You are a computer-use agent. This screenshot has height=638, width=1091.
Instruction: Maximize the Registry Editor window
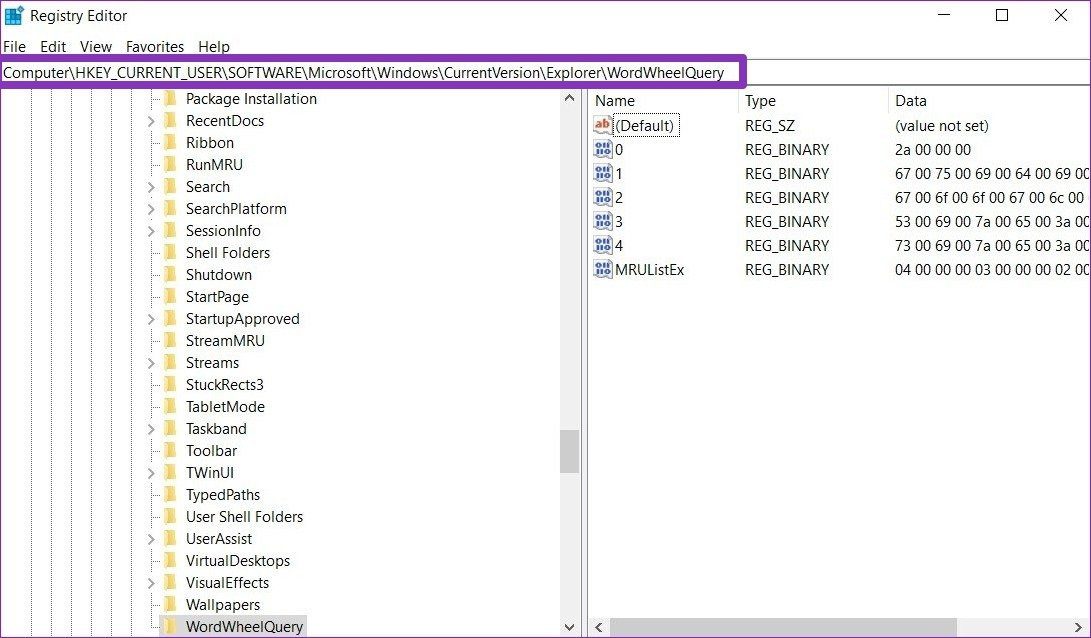pos(1002,15)
